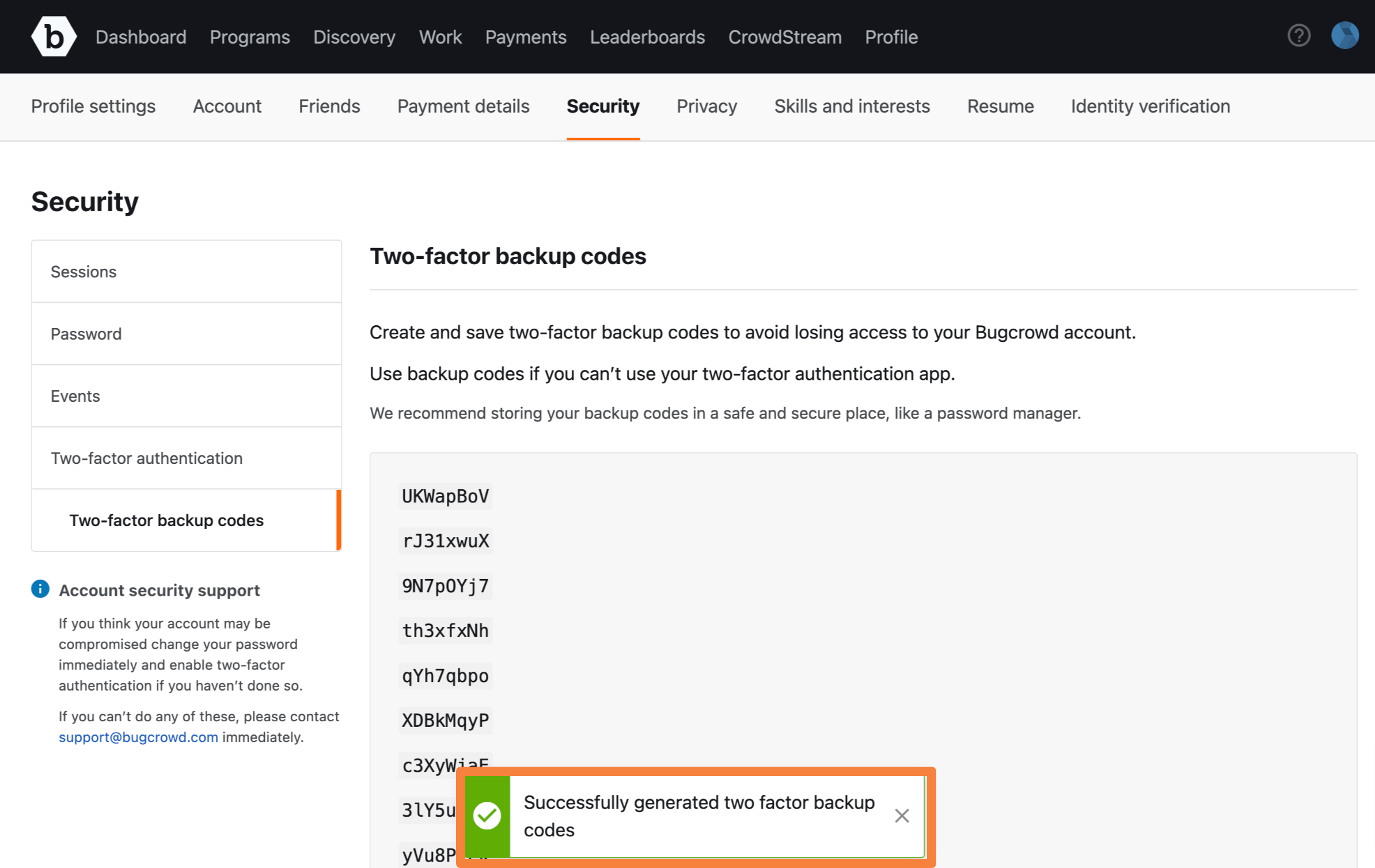Open Events in the security sidebar
The height and width of the screenshot is (868, 1375).
pyautogui.click(x=187, y=396)
